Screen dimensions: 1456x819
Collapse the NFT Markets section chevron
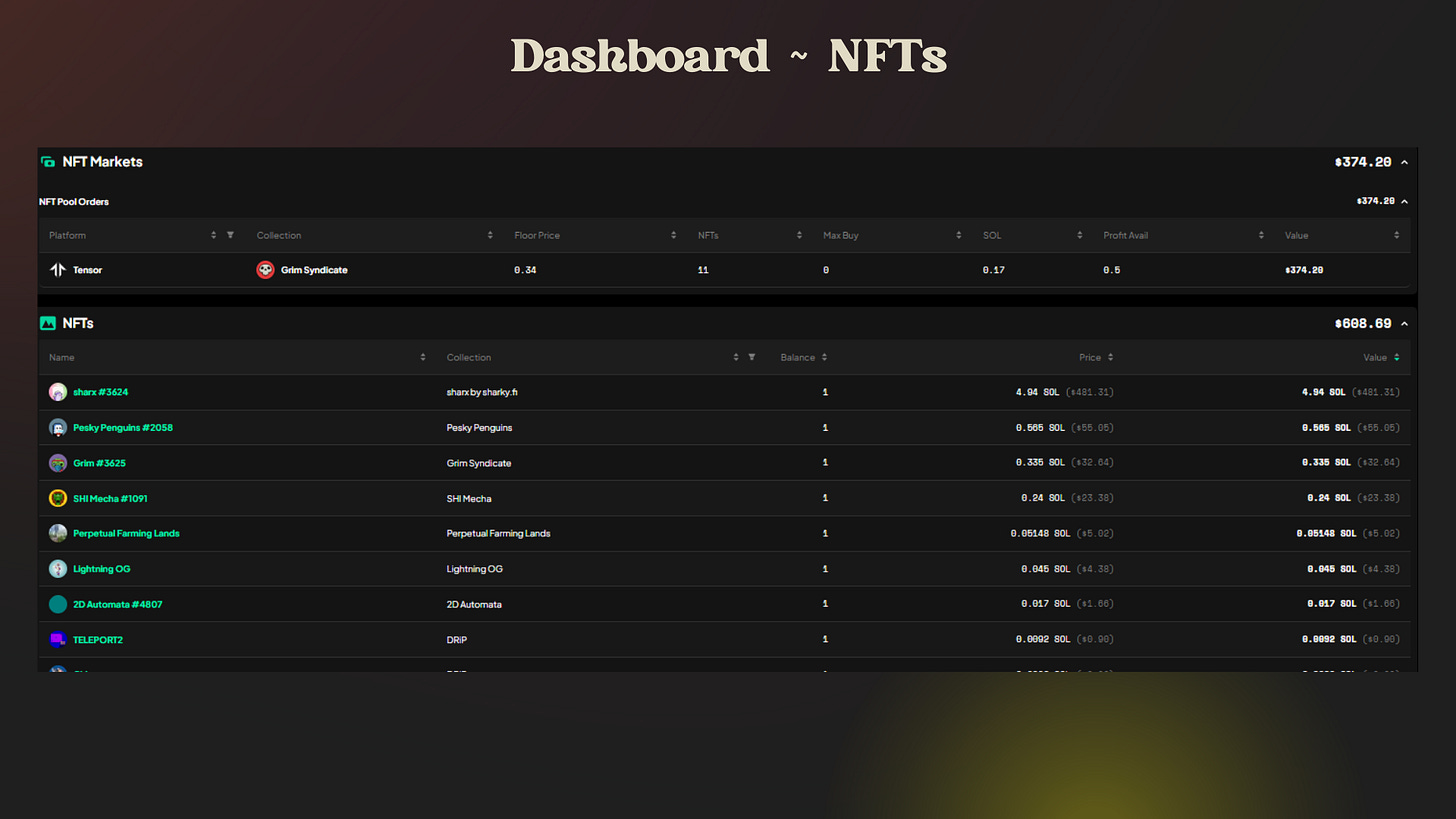(x=1405, y=162)
